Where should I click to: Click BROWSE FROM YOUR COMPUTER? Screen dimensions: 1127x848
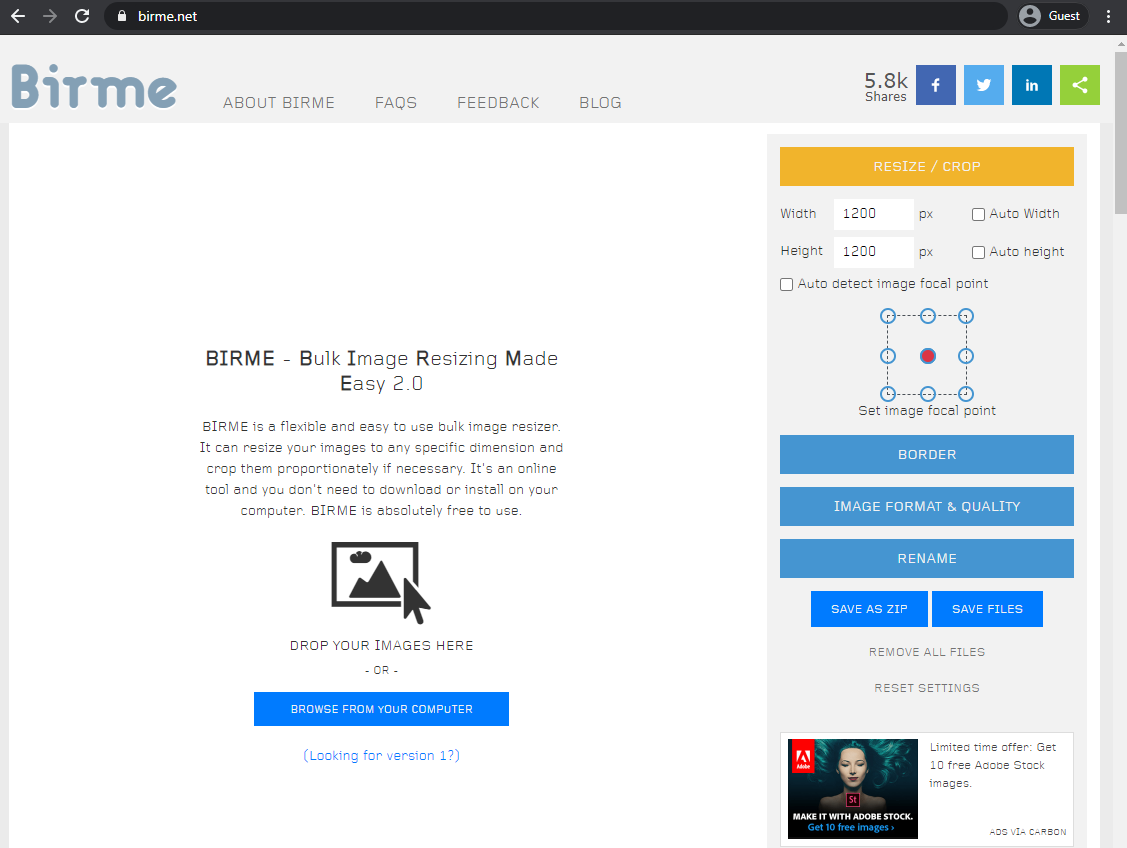pyautogui.click(x=381, y=709)
